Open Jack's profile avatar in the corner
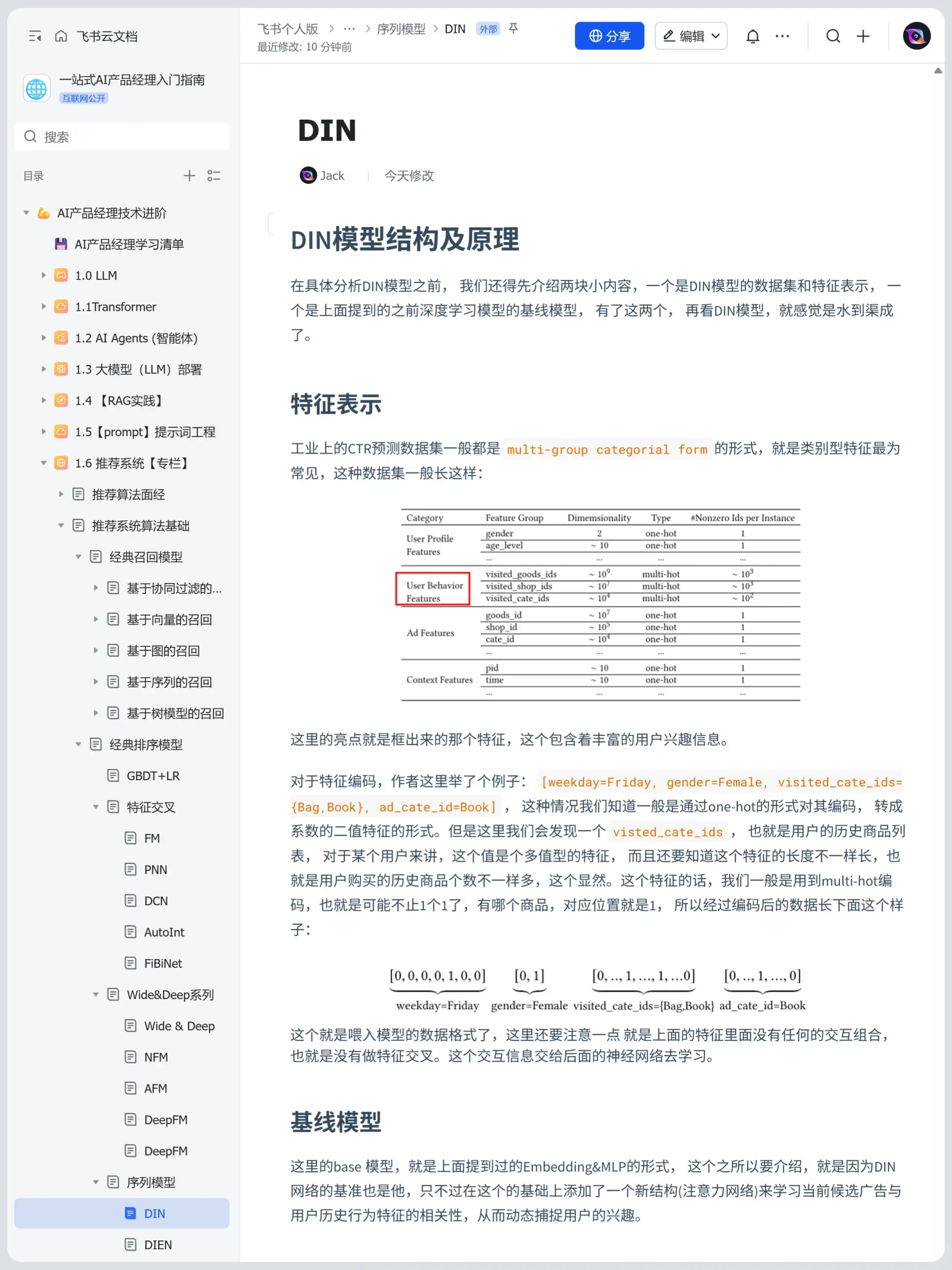This screenshot has width=952, height=1270. (x=916, y=36)
